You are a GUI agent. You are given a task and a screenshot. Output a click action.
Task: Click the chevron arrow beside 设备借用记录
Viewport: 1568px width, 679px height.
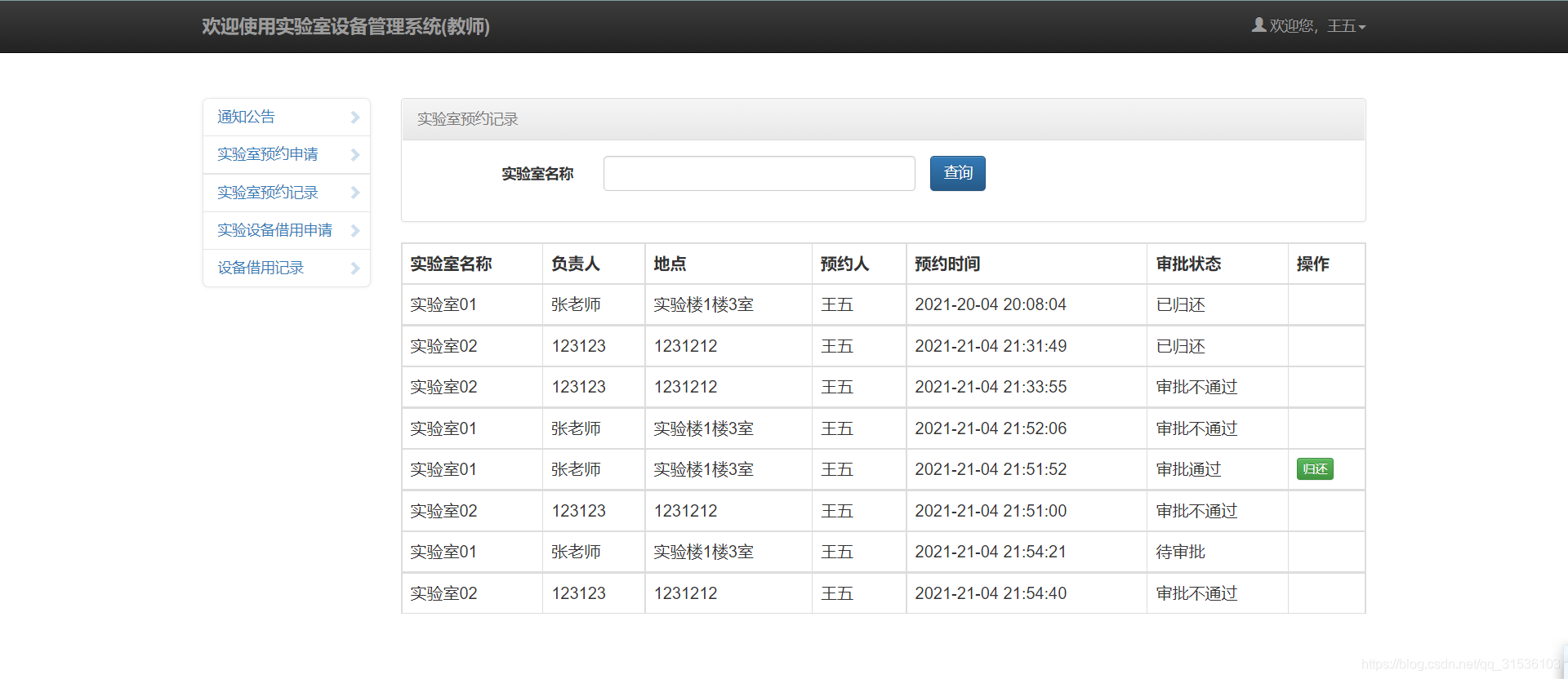(355, 268)
